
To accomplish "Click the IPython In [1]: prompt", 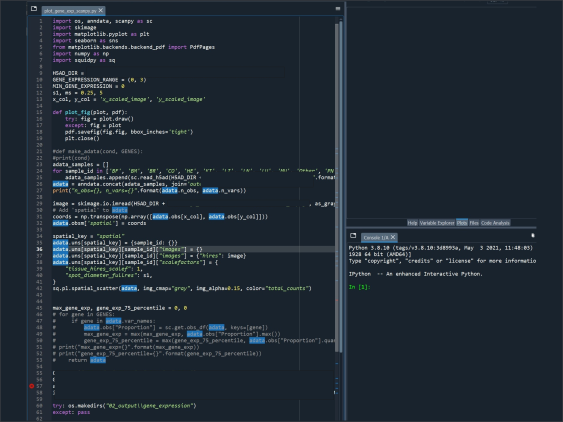I will point(359,287).
